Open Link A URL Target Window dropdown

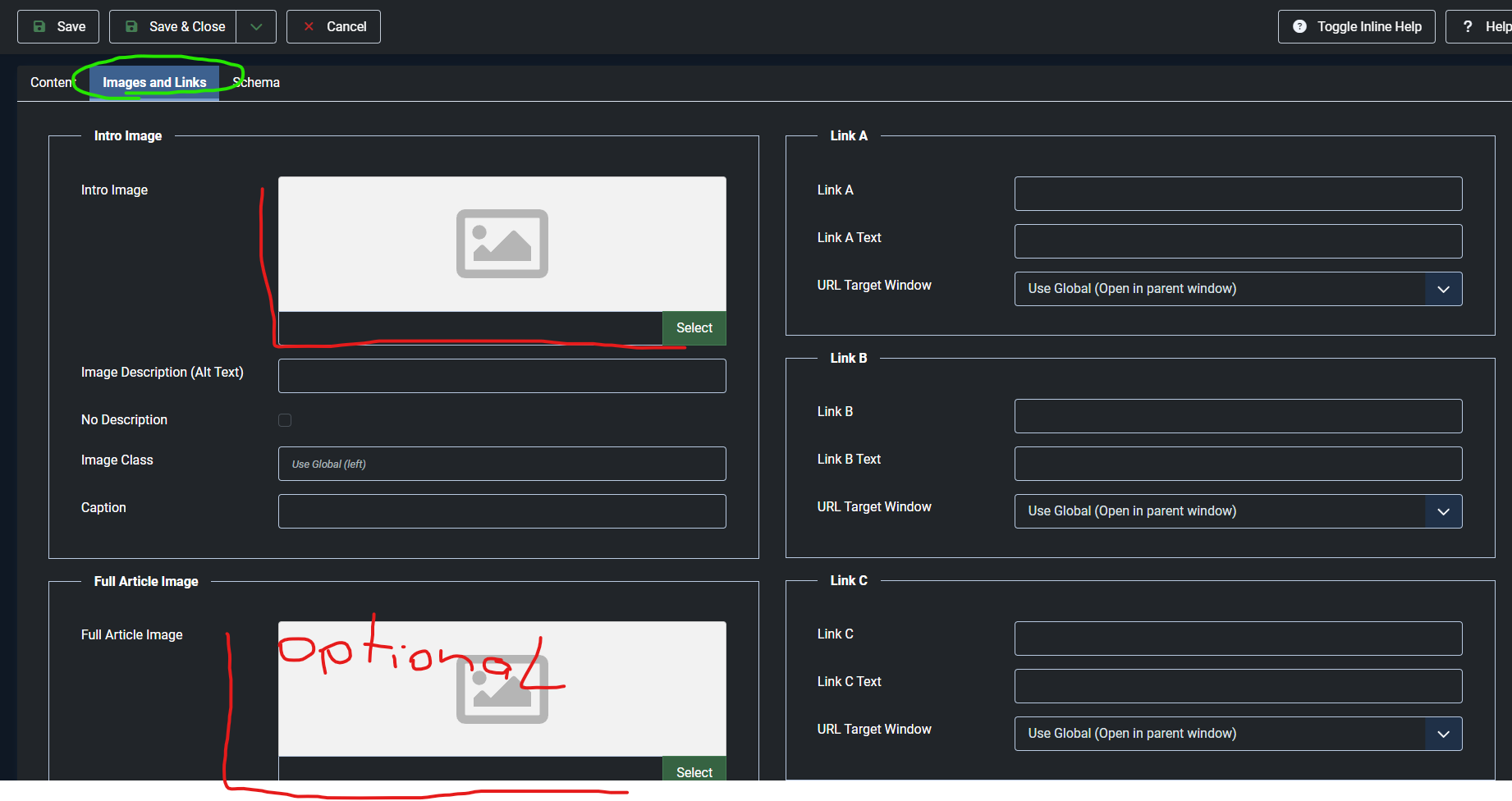(1238, 289)
